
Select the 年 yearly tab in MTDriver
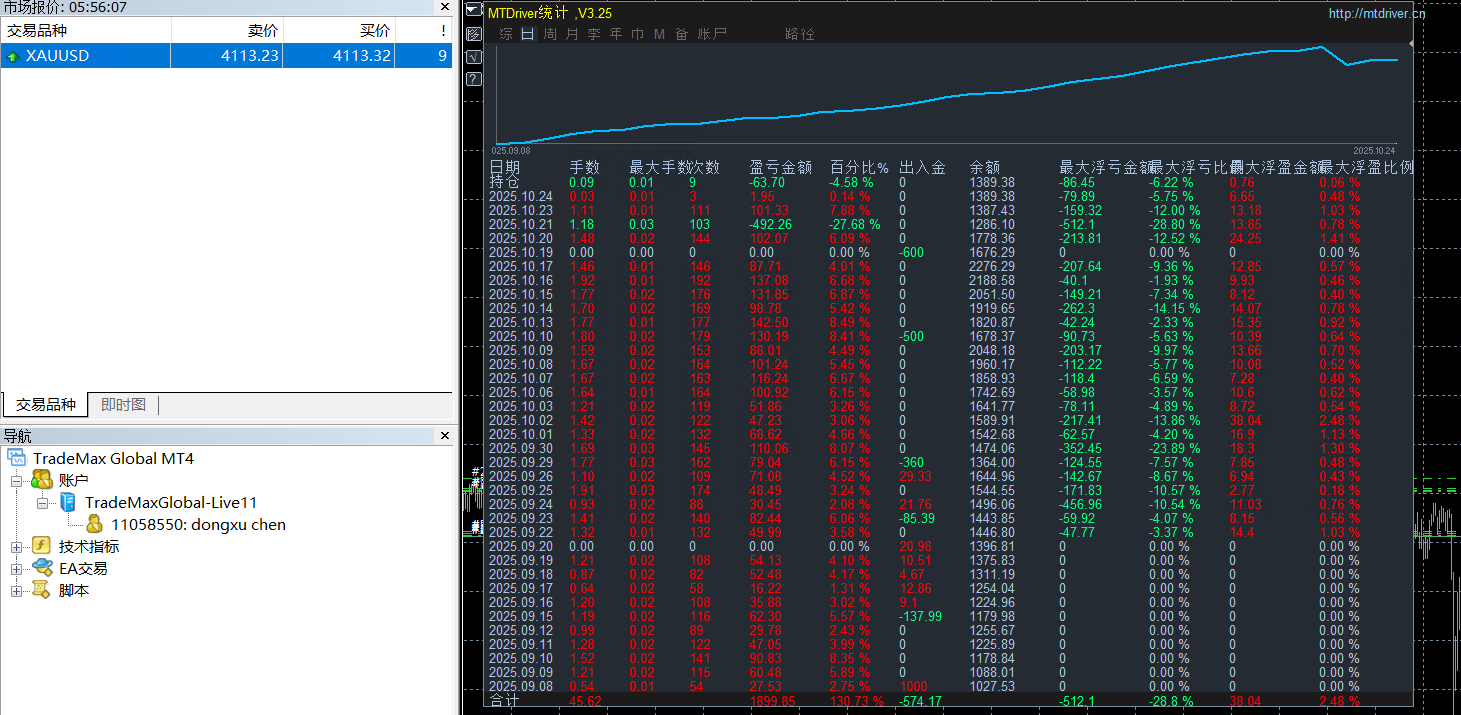point(616,34)
